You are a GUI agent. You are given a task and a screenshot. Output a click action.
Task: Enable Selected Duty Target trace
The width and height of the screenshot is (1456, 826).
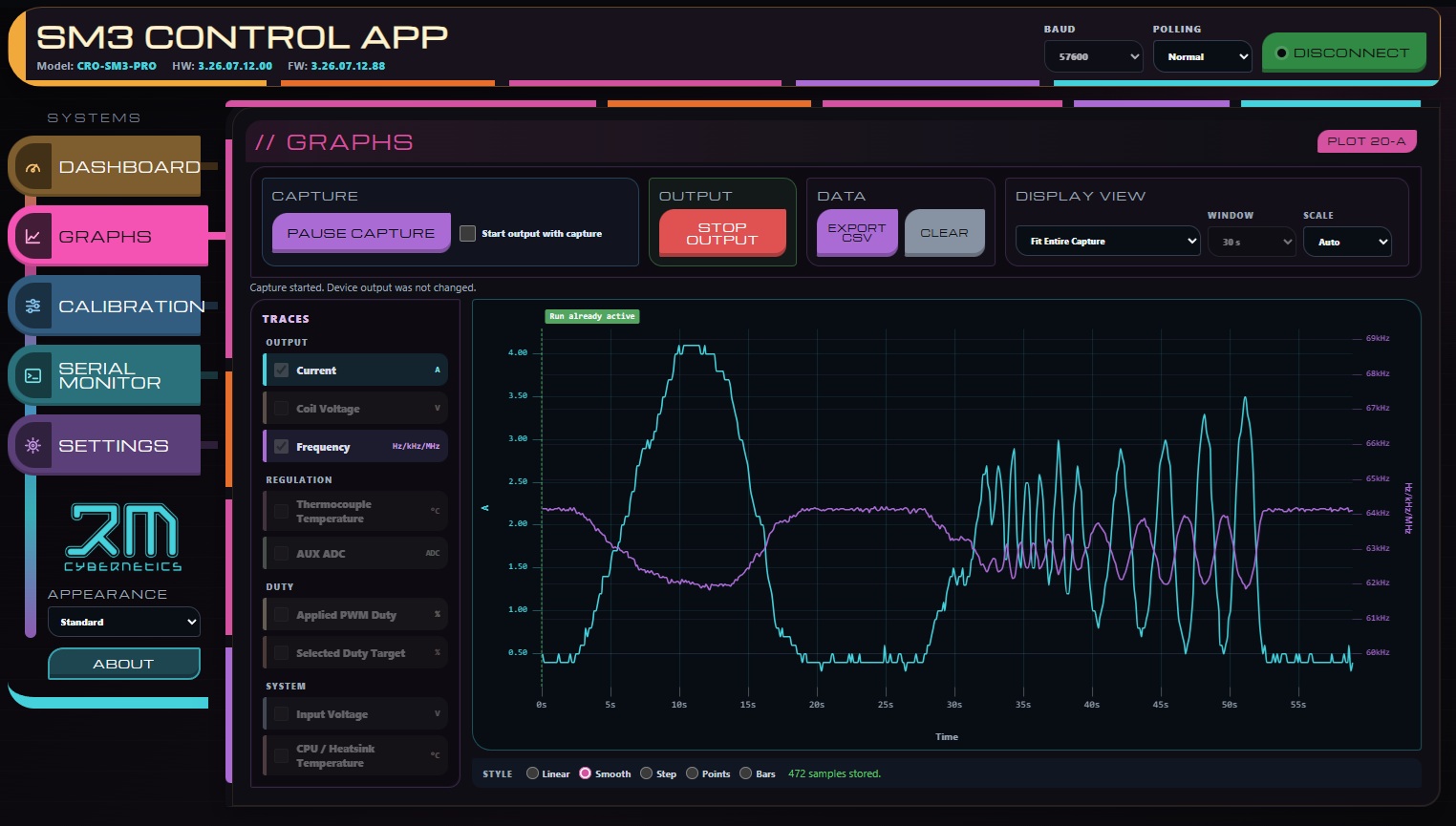[281, 653]
